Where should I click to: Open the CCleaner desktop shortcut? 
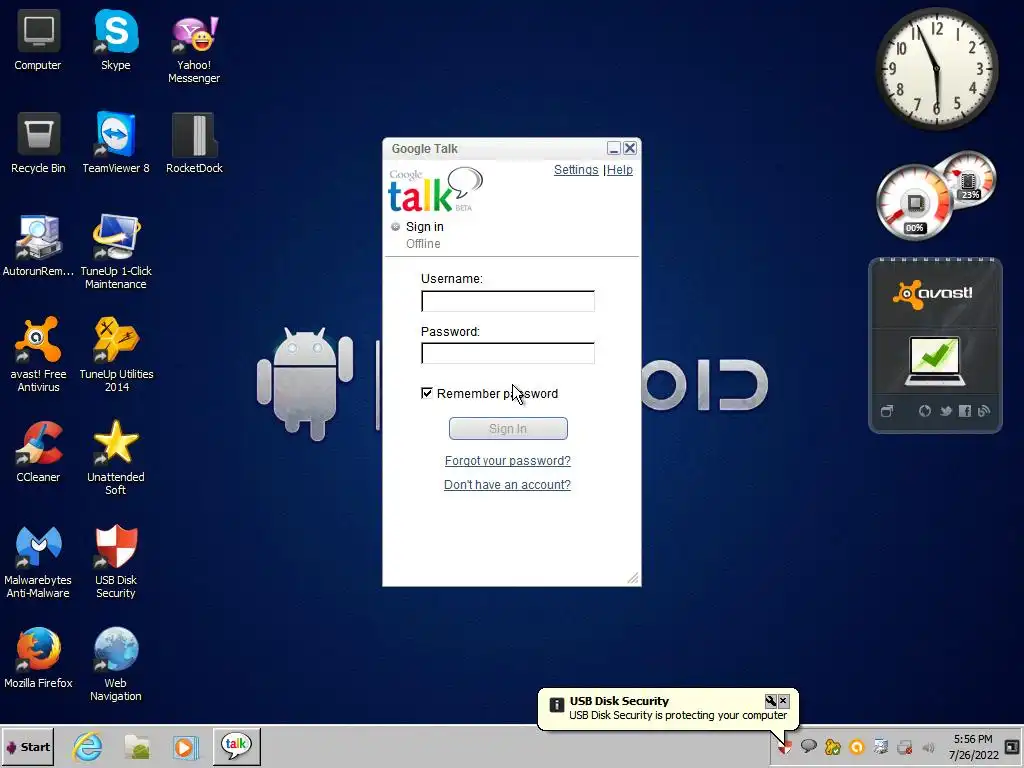(x=38, y=453)
